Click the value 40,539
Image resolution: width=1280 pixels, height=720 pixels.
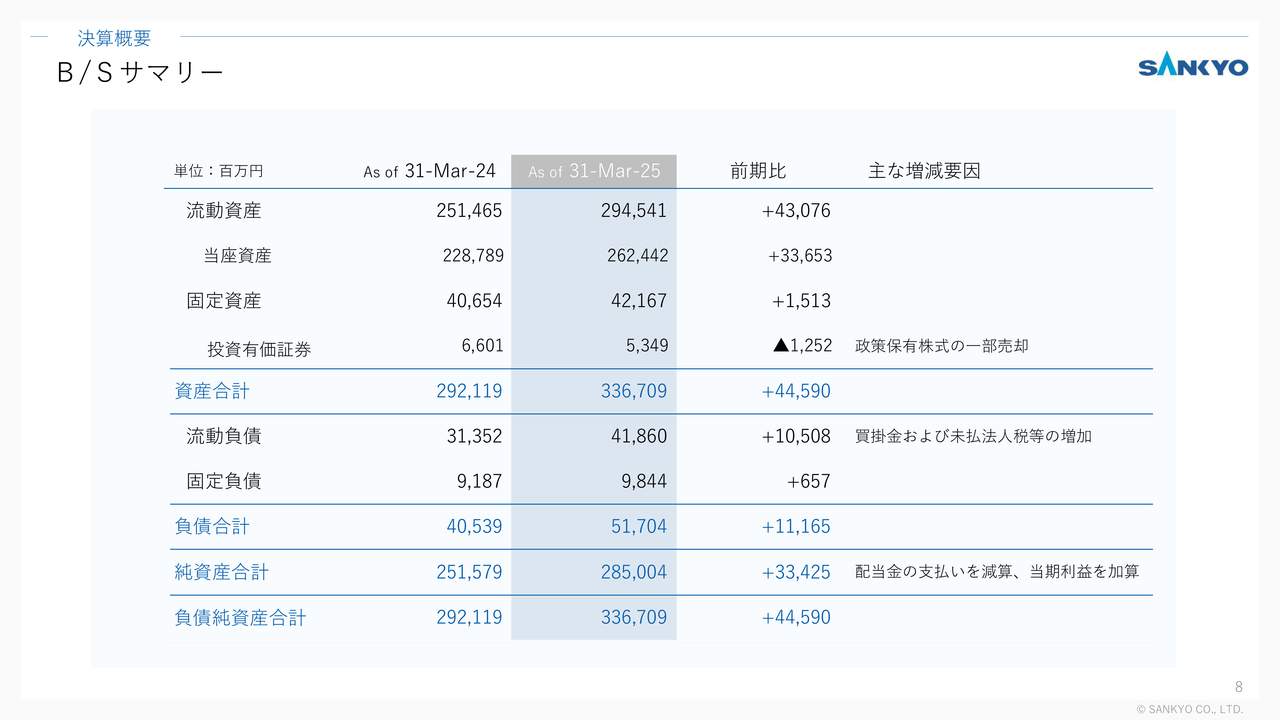coord(474,526)
